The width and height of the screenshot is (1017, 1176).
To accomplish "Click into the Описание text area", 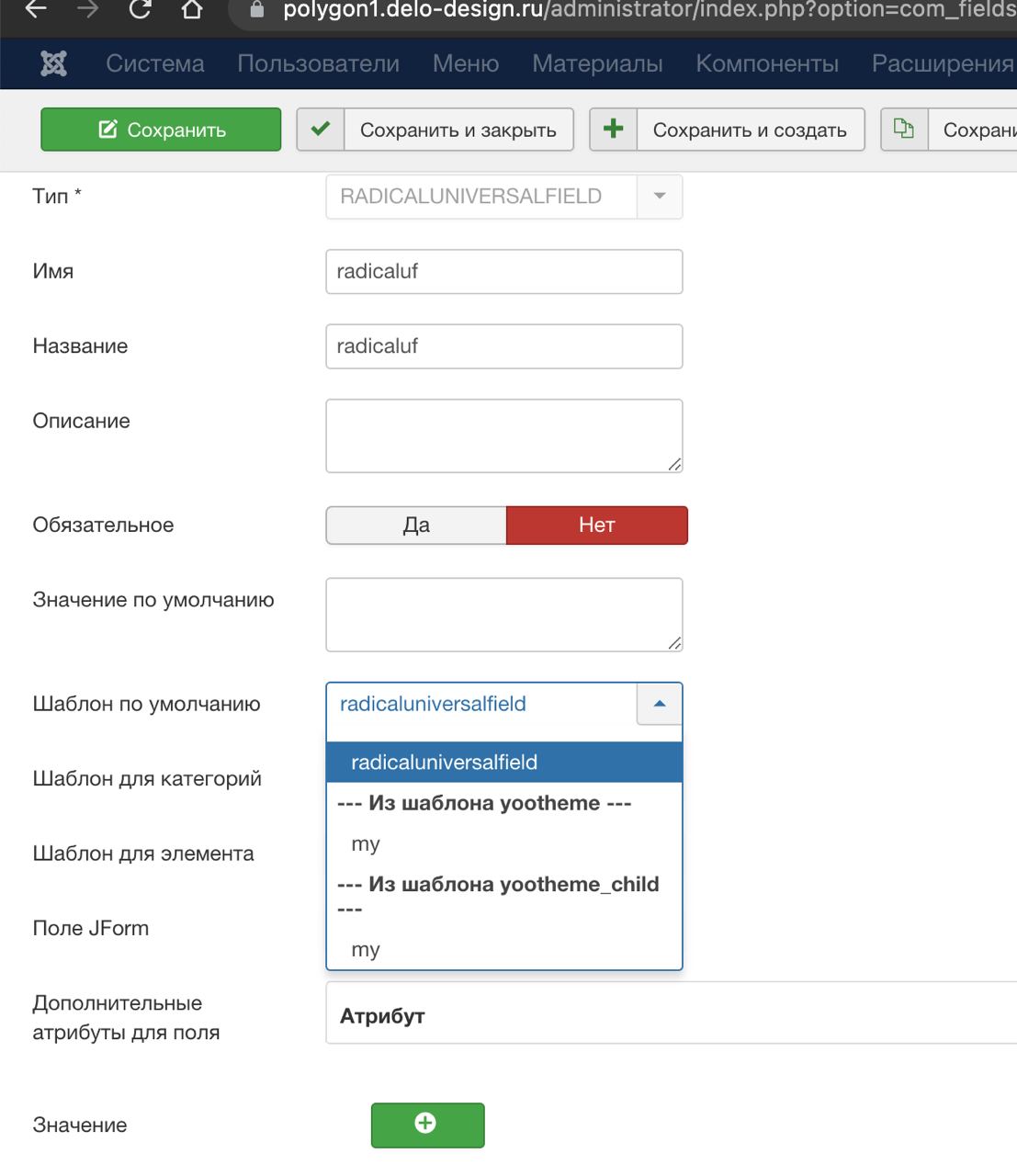I will [504, 435].
